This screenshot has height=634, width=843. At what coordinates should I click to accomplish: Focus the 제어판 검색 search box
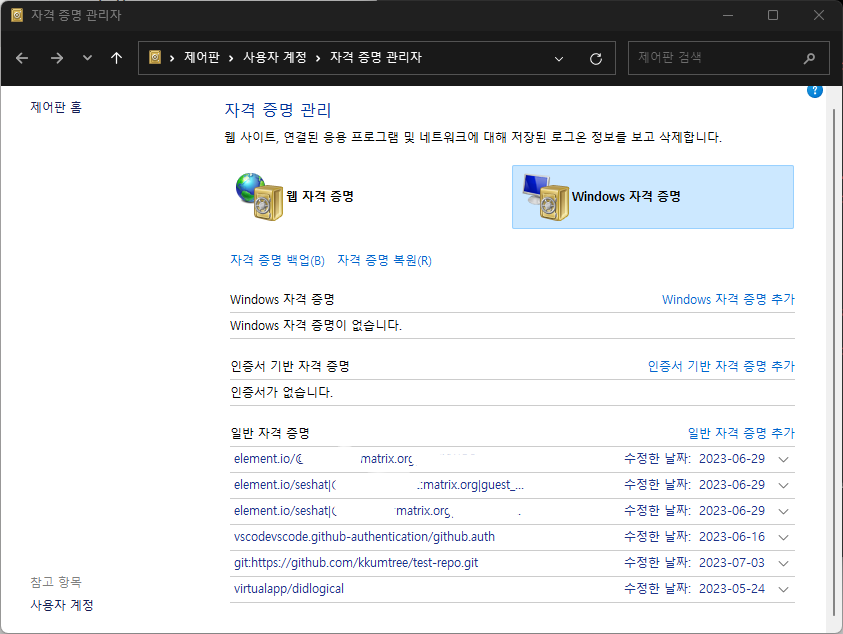[x=728, y=58]
